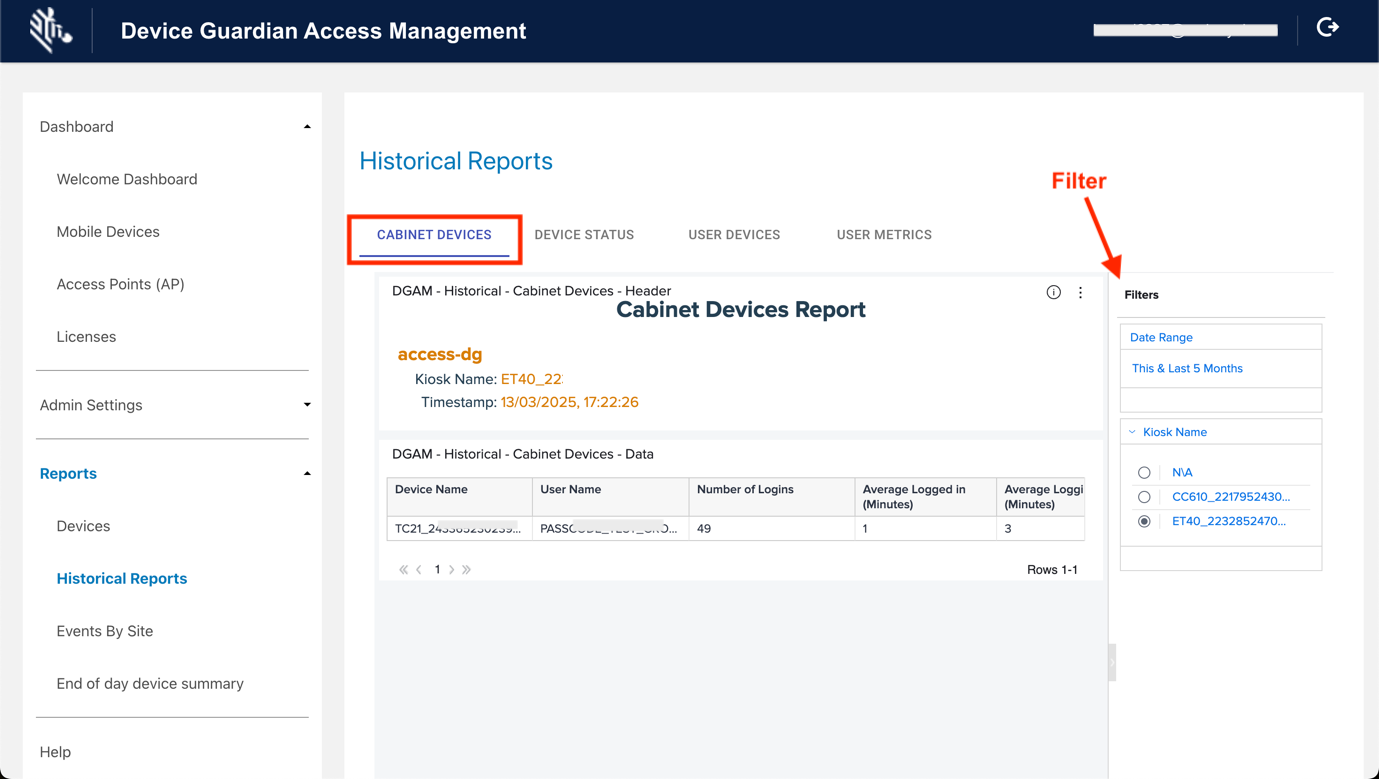Switch to the Device Status tab

click(584, 235)
